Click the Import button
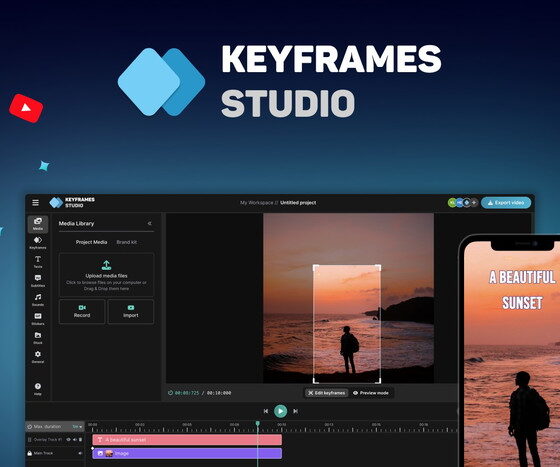Screen dimensions: 560x467 click(x=131, y=311)
